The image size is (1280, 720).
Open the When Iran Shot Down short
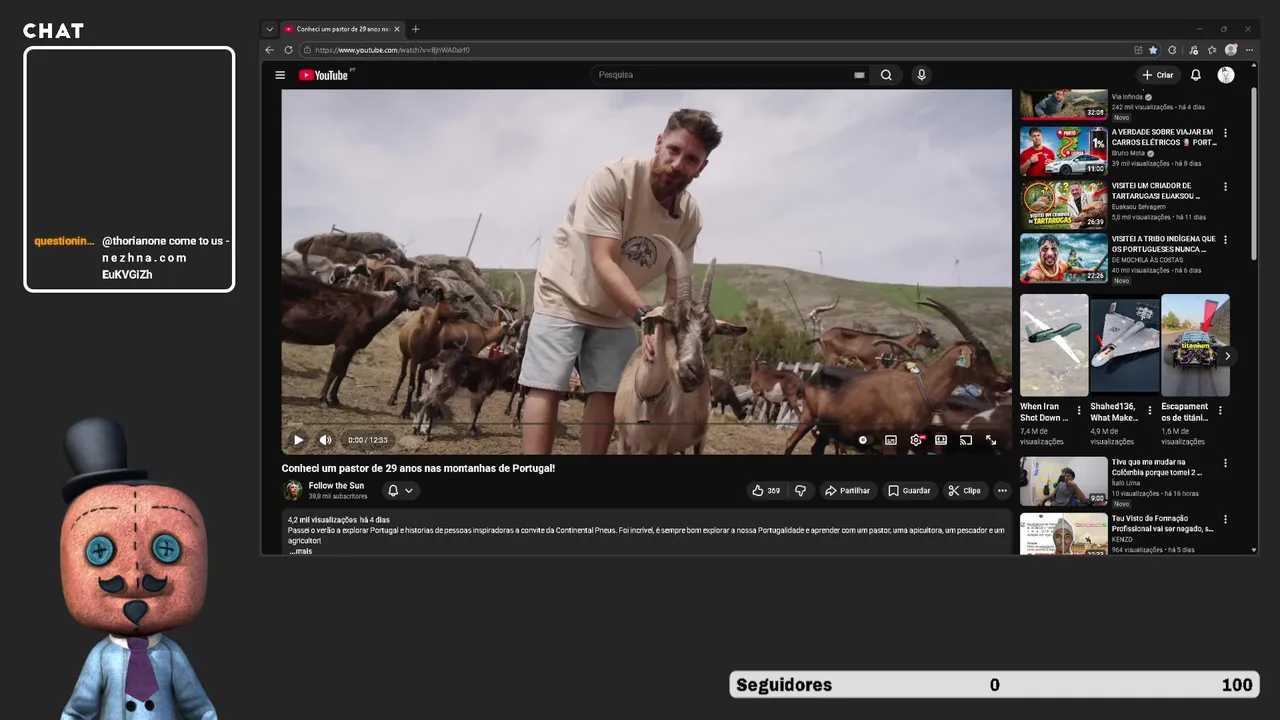point(1054,345)
